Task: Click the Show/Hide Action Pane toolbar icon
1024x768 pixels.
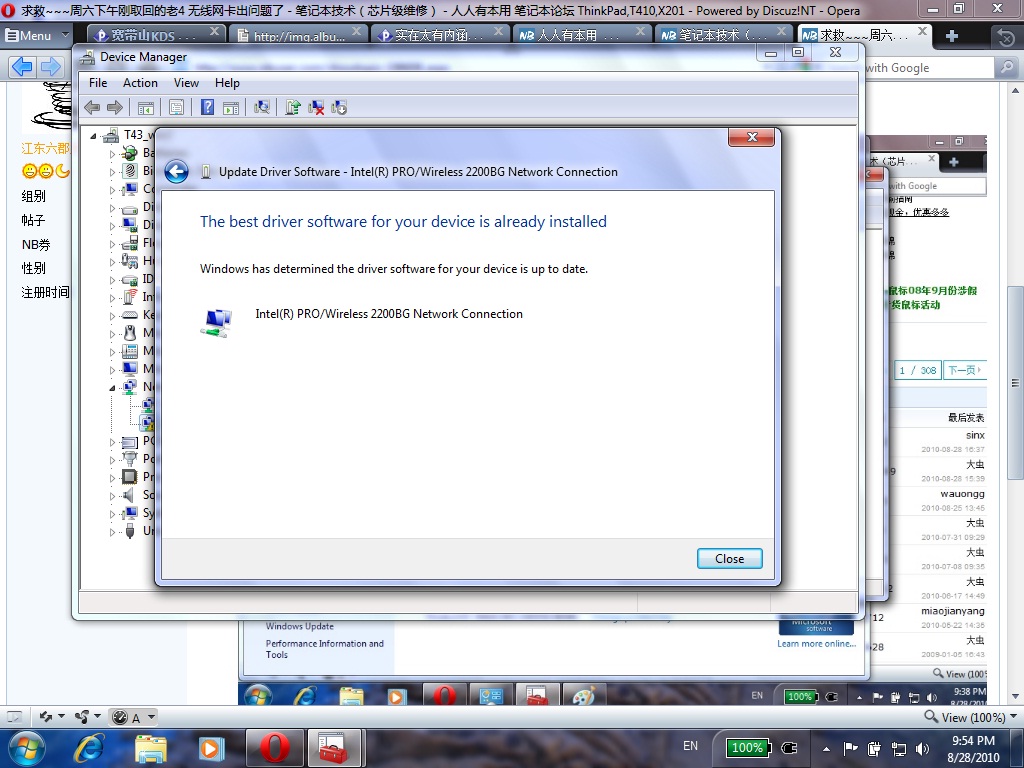Action: click(x=231, y=108)
